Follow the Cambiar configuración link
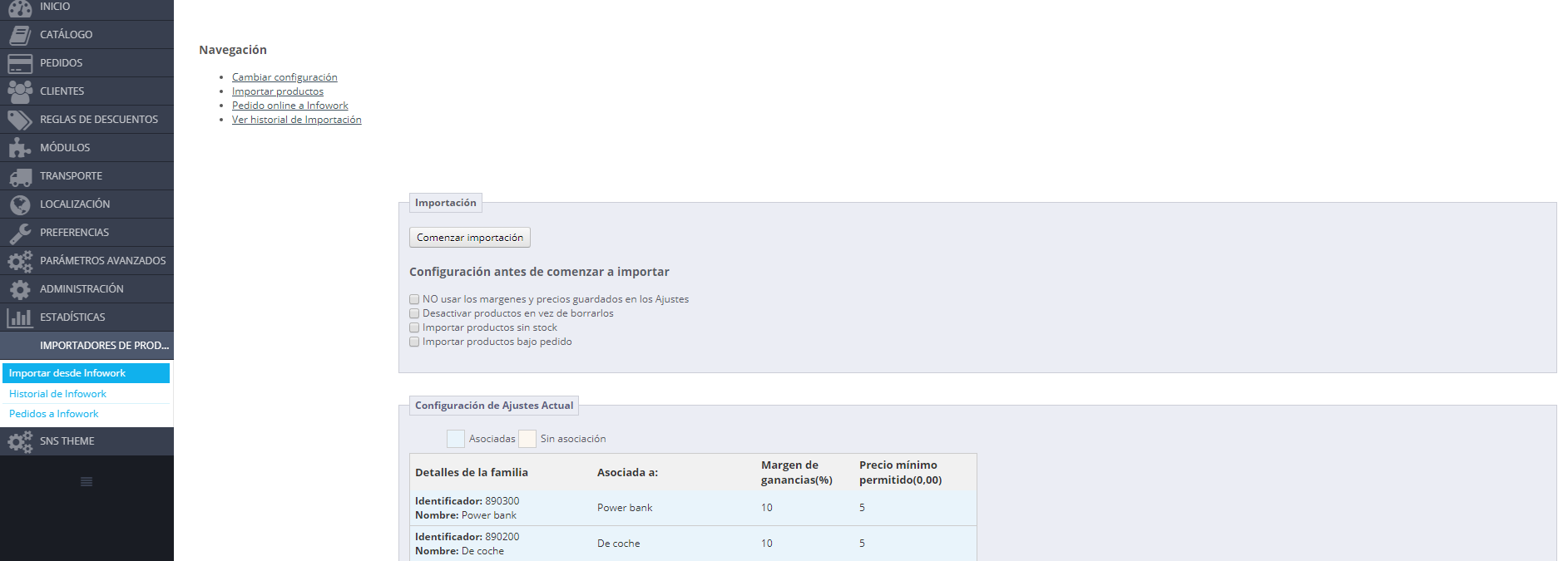 284,77
